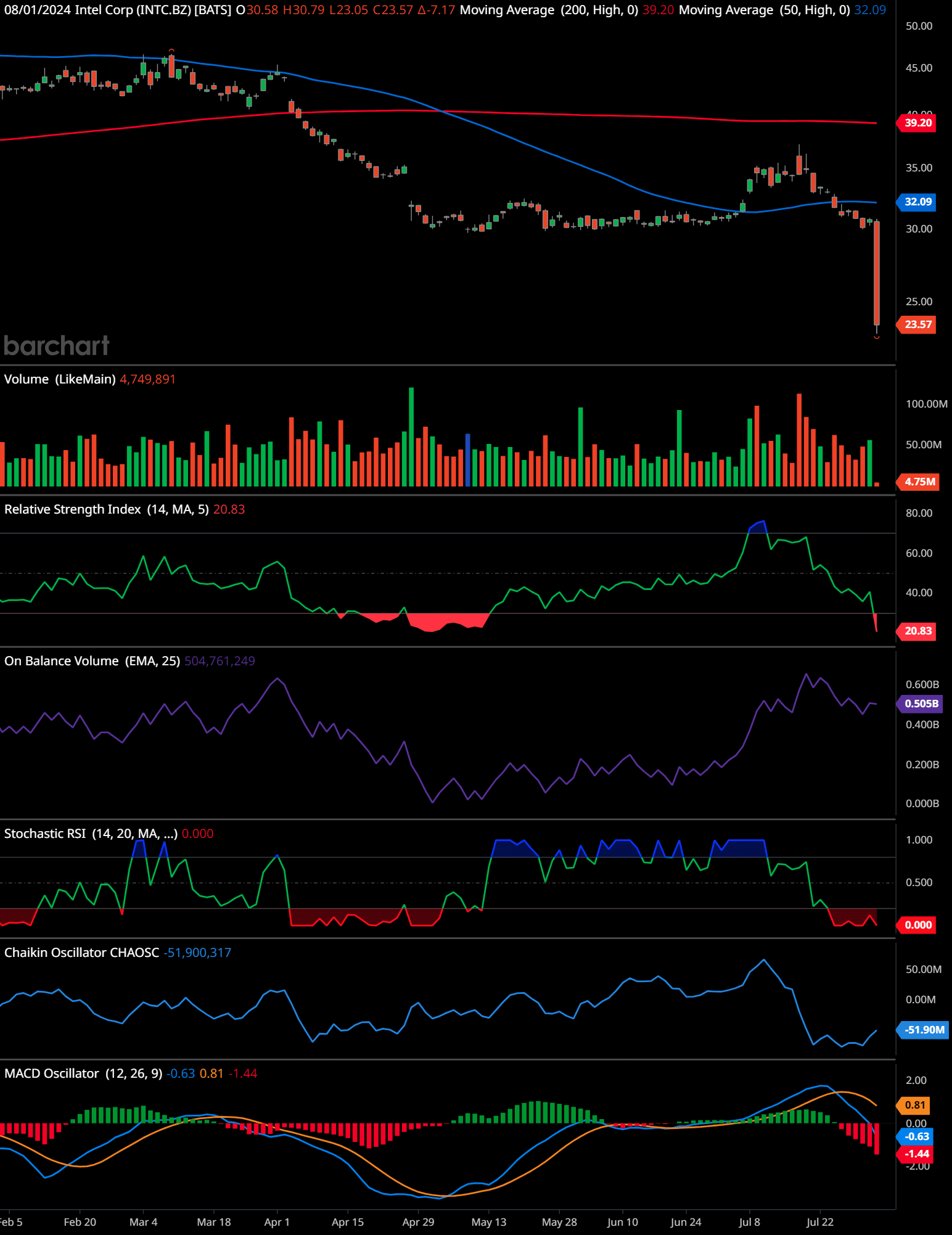Click the May 13 date on time axis
This screenshot has width=952, height=1235.
click(x=489, y=1222)
